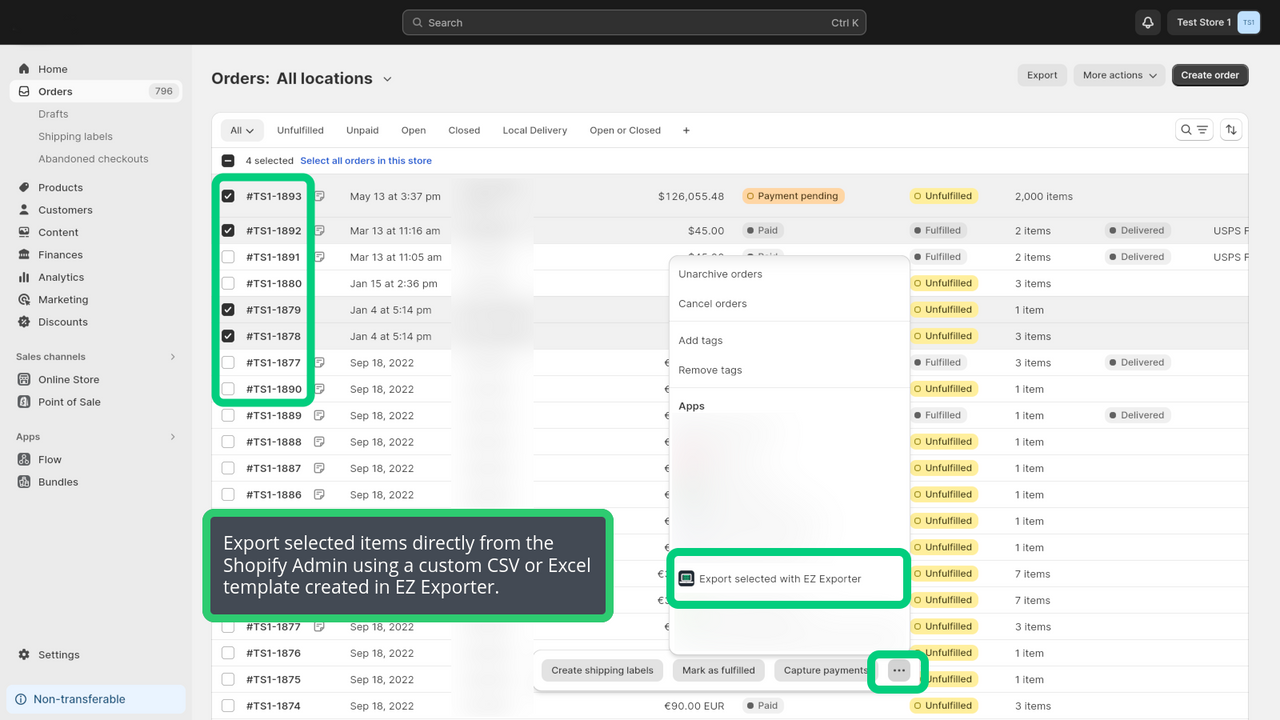
Task: Open the More actions dropdown
Action: [x=1118, y=74]
